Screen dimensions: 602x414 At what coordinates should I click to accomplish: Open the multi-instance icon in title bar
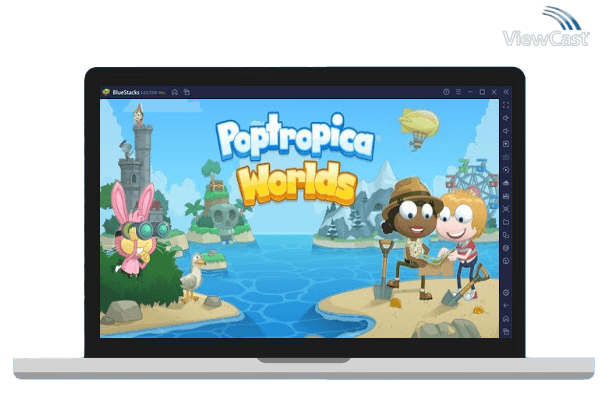187,92
